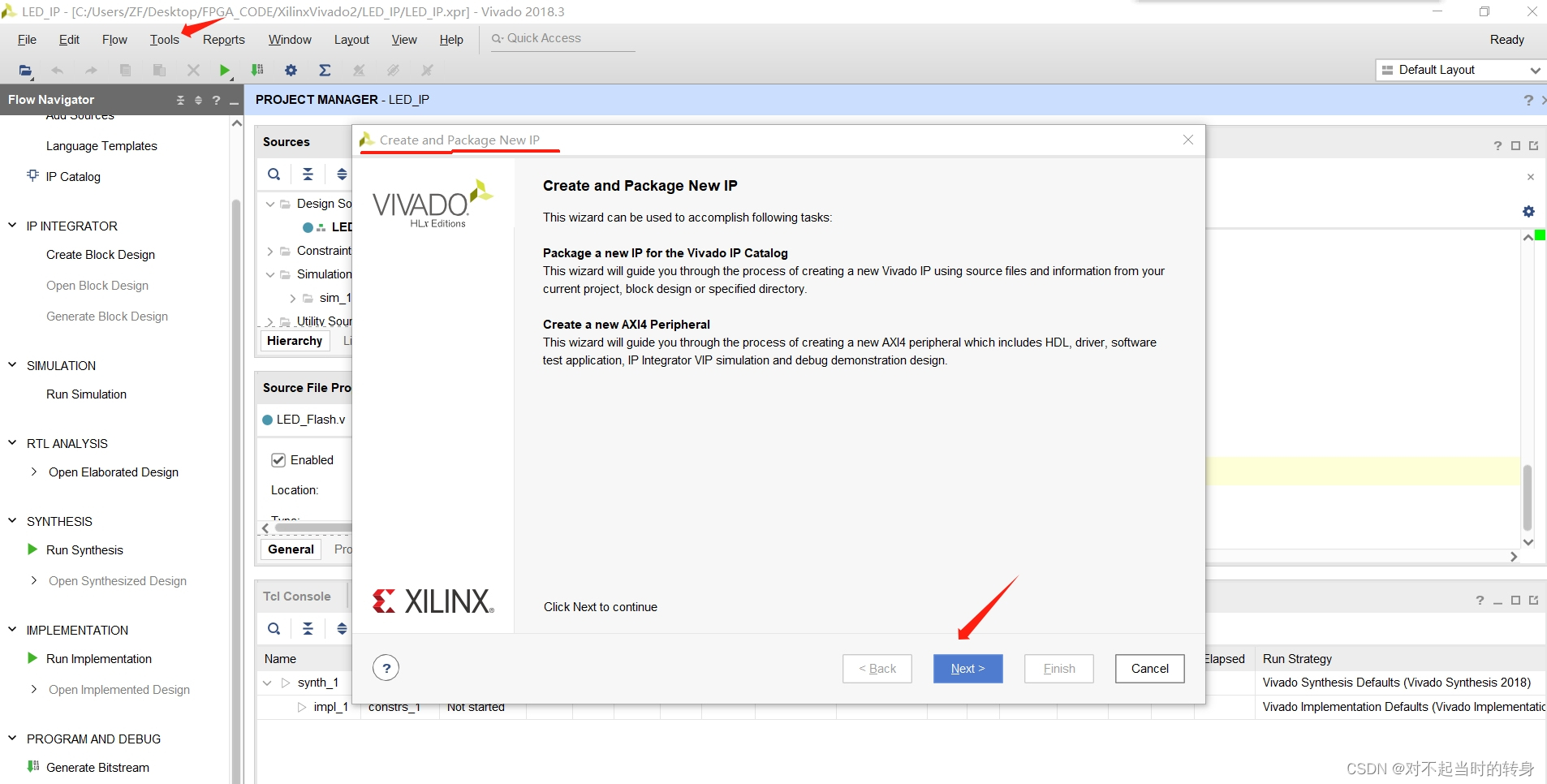
Task: Click Run Simulation in Flow Navigator
Action: coord(86,394)
